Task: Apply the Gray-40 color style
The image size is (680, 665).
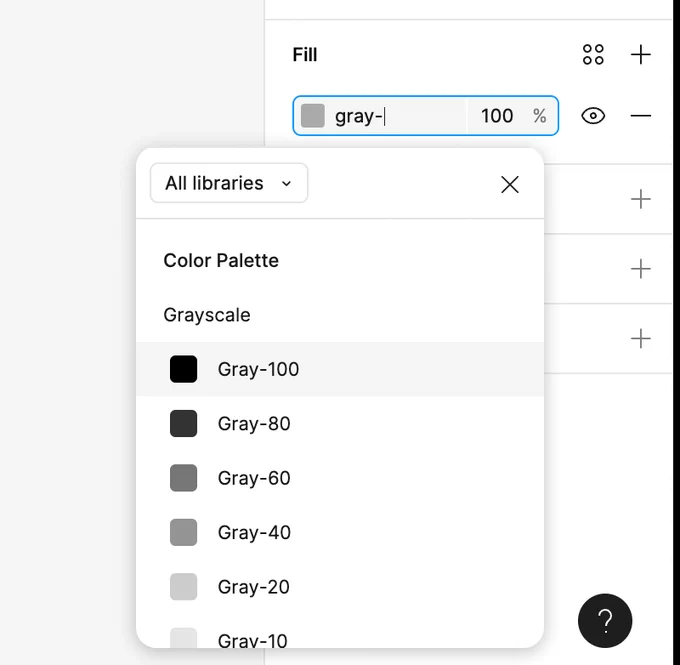Action: pyautogui.click(x=340, y=532)
